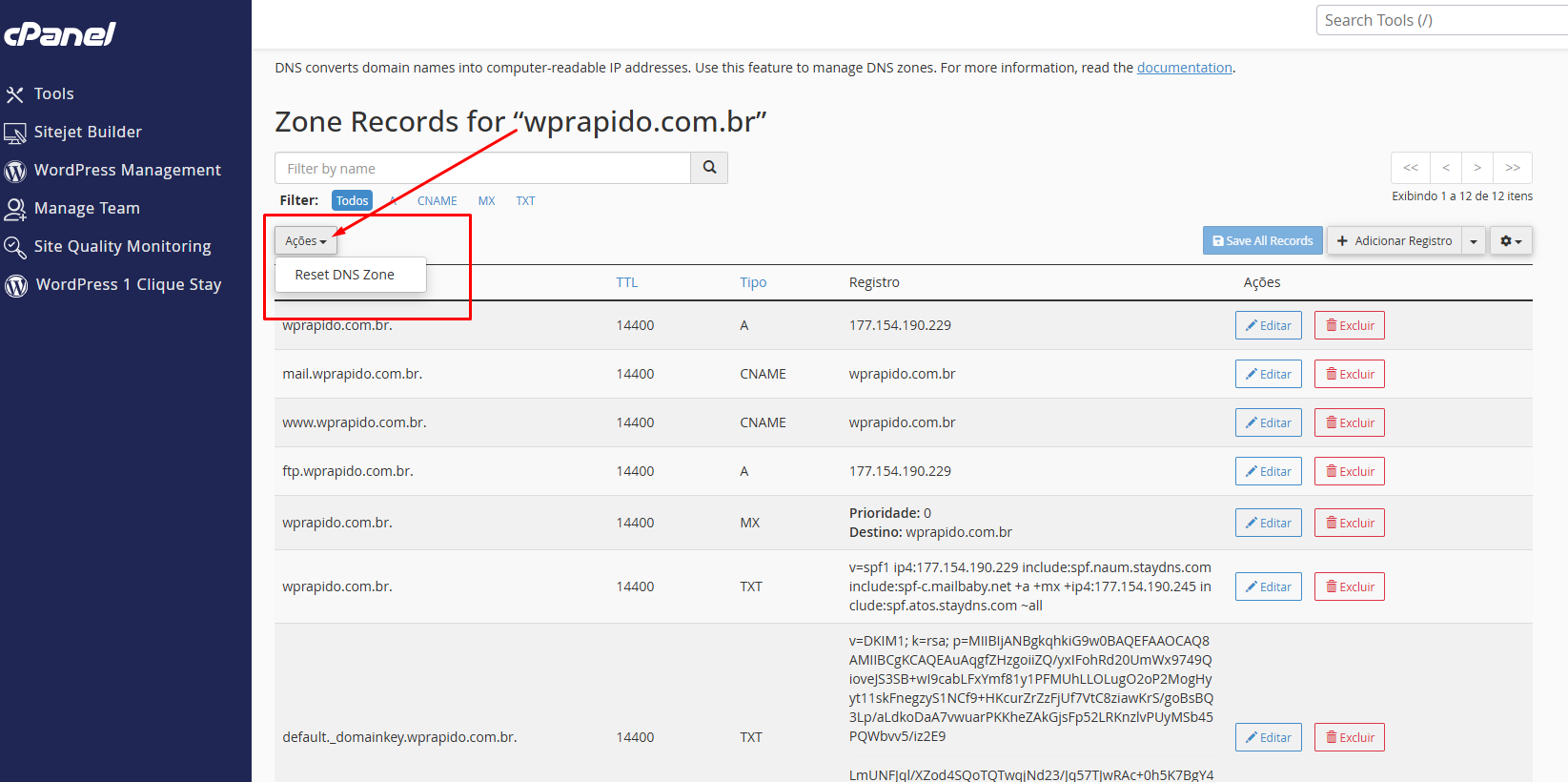Delete the wprapido.com.br A record

click(1349, 325)
